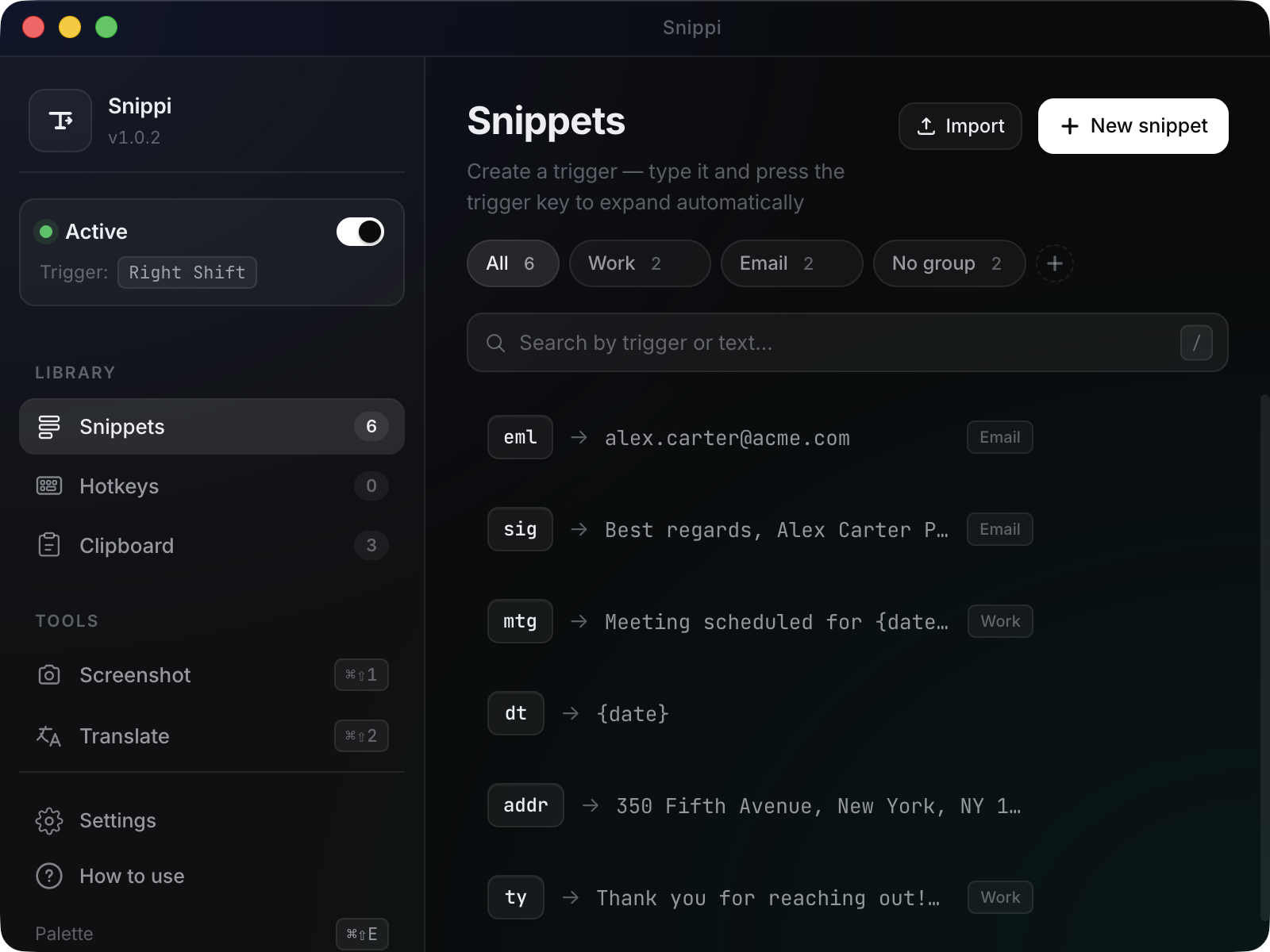The width and height of the screenshot is (1270, 952).
Task: Click alex.carter@acme.com snippet text
Action: (727, 438)
